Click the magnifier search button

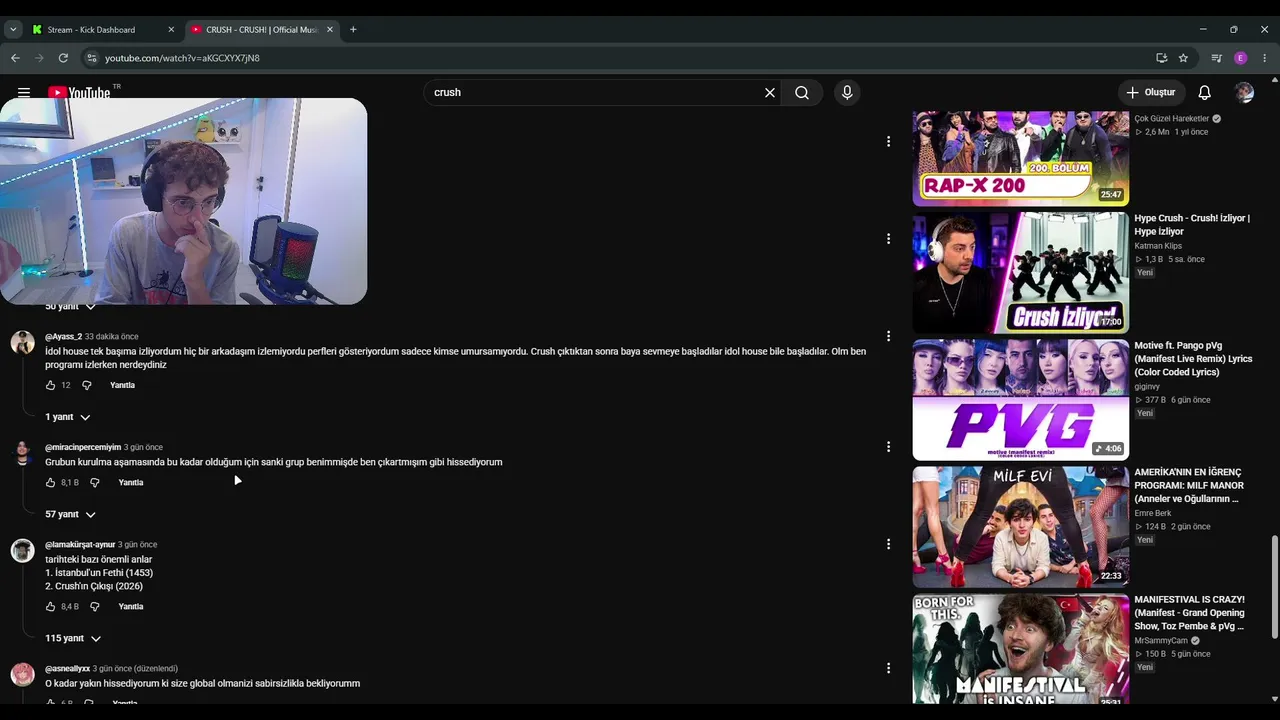pyautogui.click(x=802, y=92)
